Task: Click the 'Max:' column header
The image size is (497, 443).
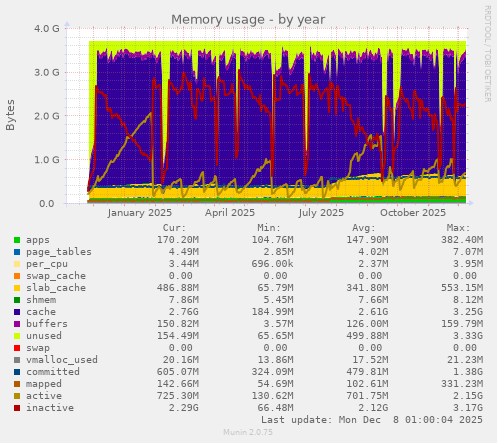Action: pos(458,228)
